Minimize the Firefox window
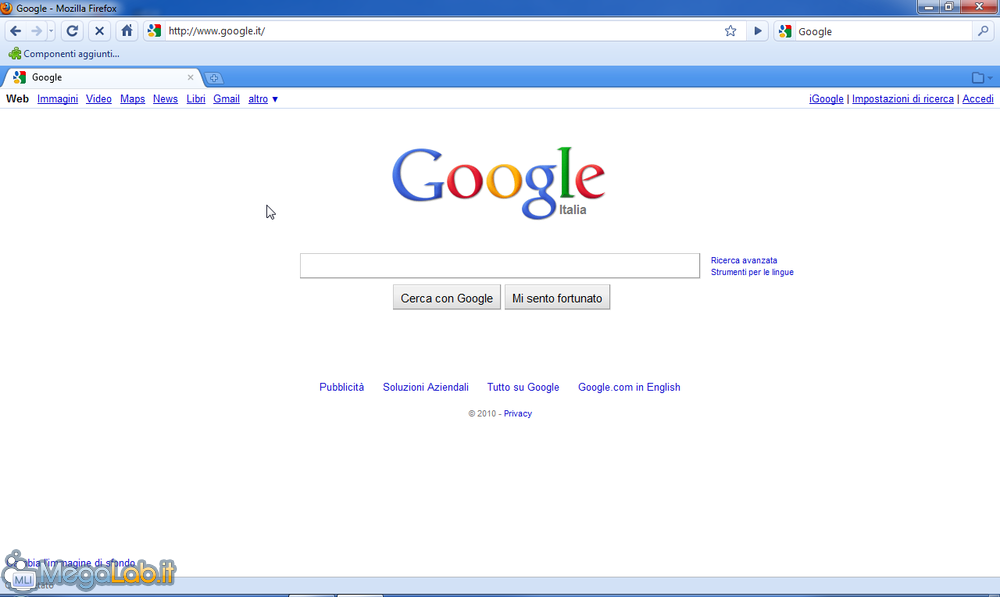Screen dimensions: 1000x597 [929, 7]
